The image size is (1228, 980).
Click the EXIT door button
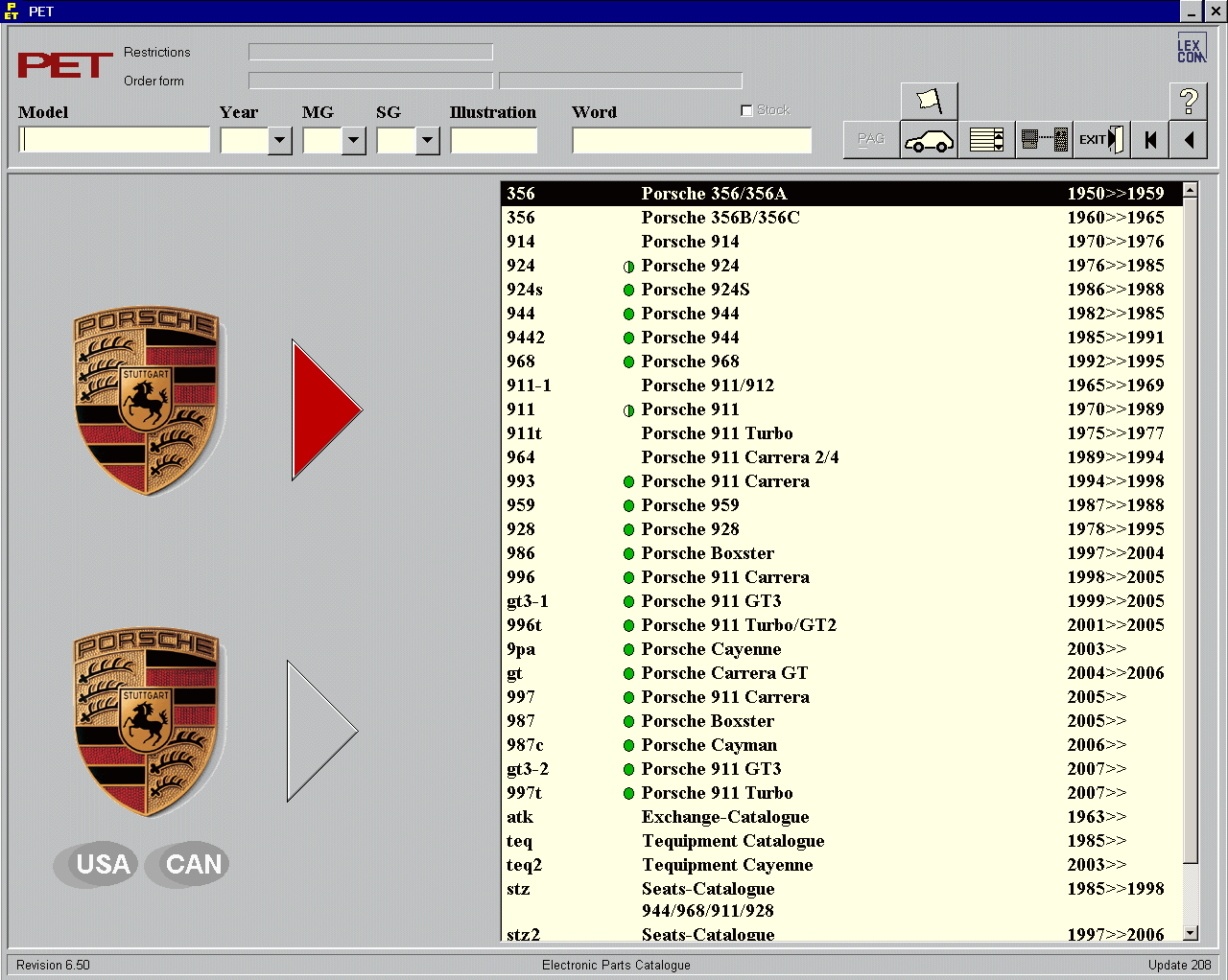point(1101,140)
